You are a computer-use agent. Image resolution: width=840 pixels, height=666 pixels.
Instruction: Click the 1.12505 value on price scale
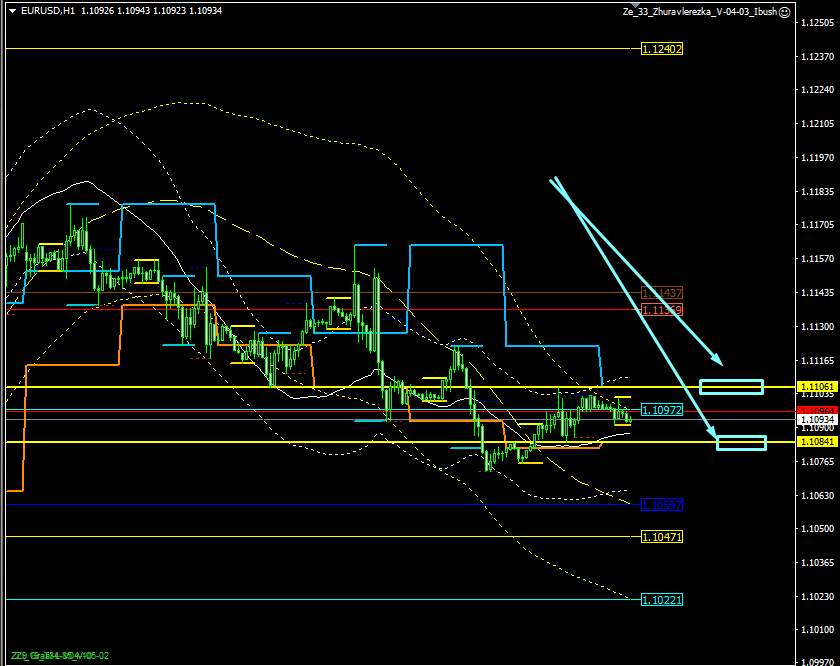pos(818,26)
